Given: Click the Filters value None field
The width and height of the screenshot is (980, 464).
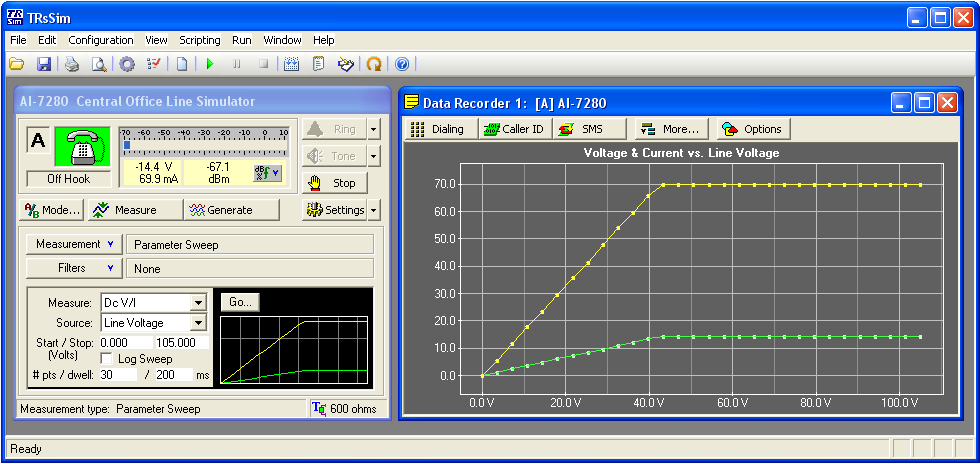Looking at the screenshot, I should (x=250, y=268).
